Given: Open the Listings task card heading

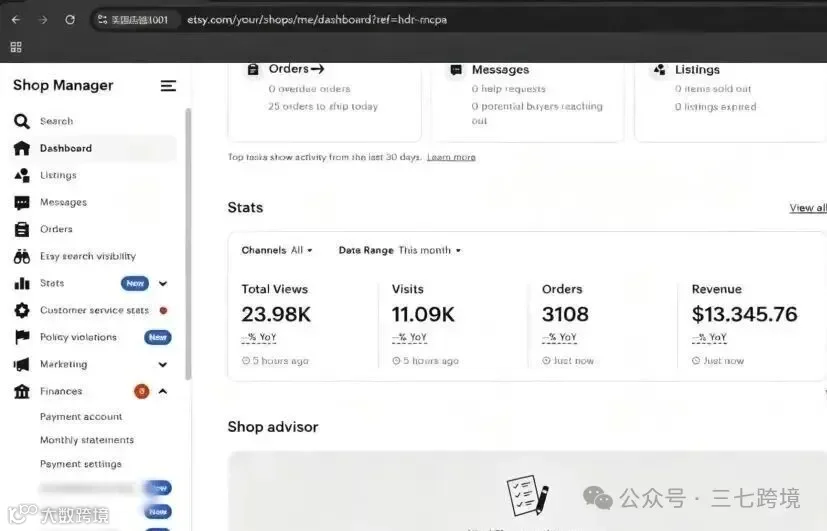Looking at the screenshot, I should 697,70.
